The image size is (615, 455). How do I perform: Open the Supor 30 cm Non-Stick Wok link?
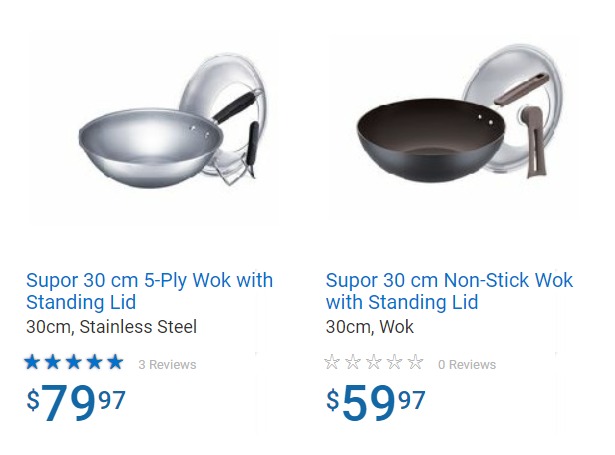tap(449, 291)
